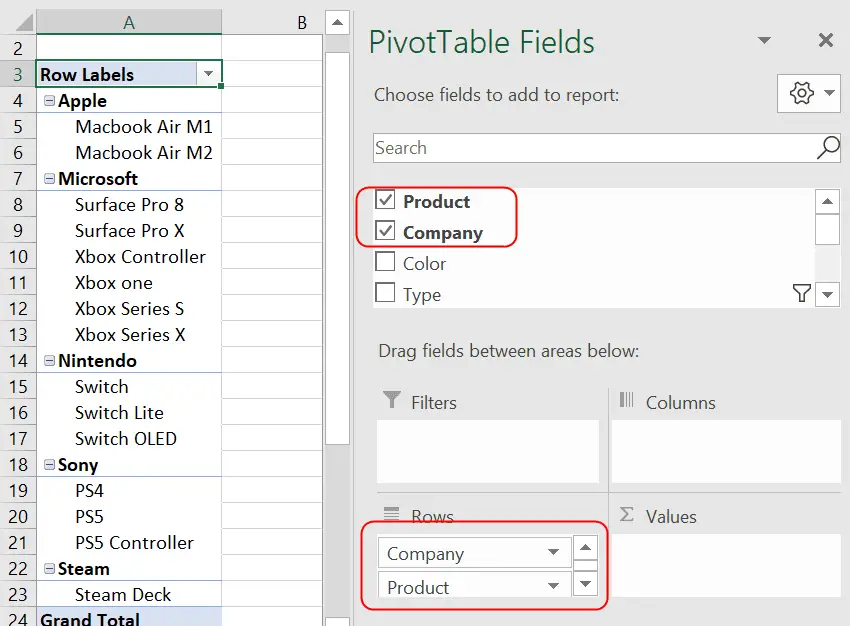
Task: Close the PivotTable Fields pane
Action: click(x=826, y=40)
